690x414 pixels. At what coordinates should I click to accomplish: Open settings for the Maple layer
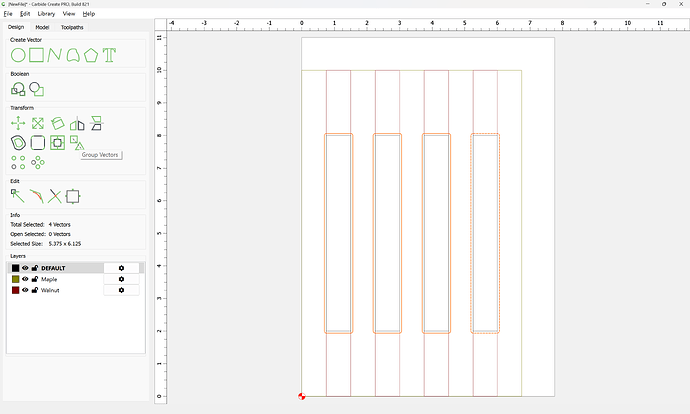point(121,279)
